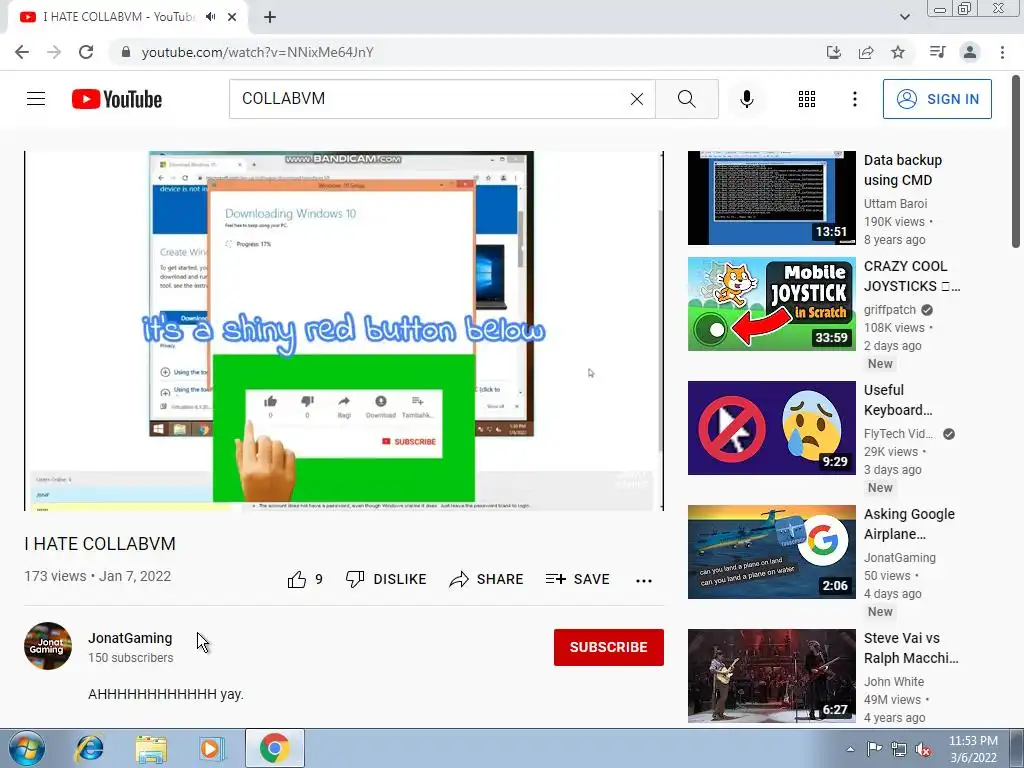Click John White channel name
1024x768 pixels.
893,682
